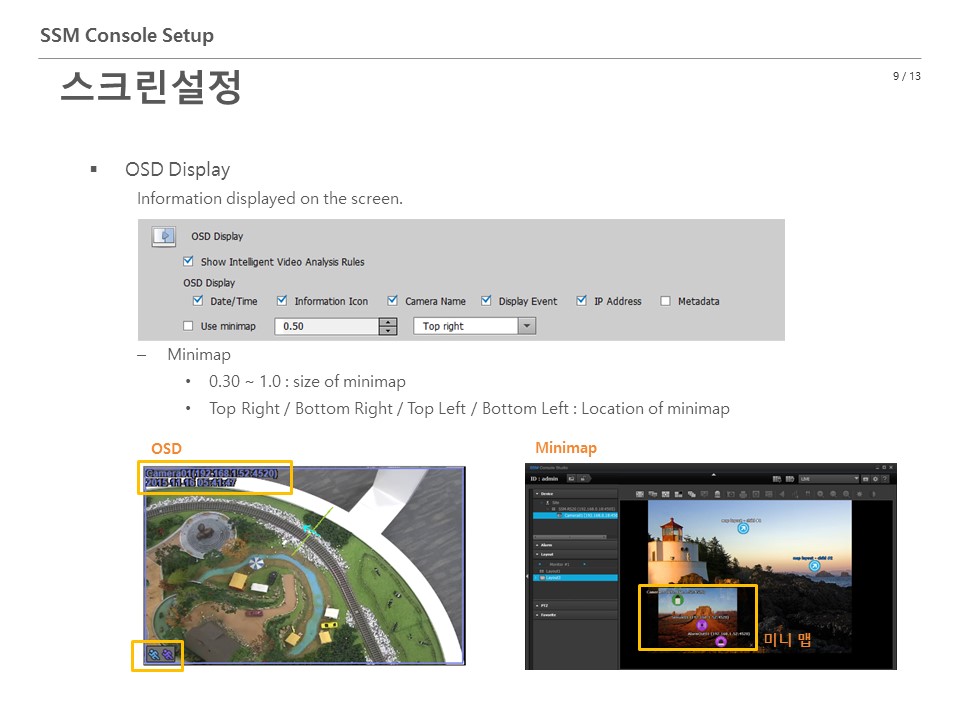This screenshot has height=720, width=960.
Task: Click the OSD Display monitor icon
Action: click(164, 236)
